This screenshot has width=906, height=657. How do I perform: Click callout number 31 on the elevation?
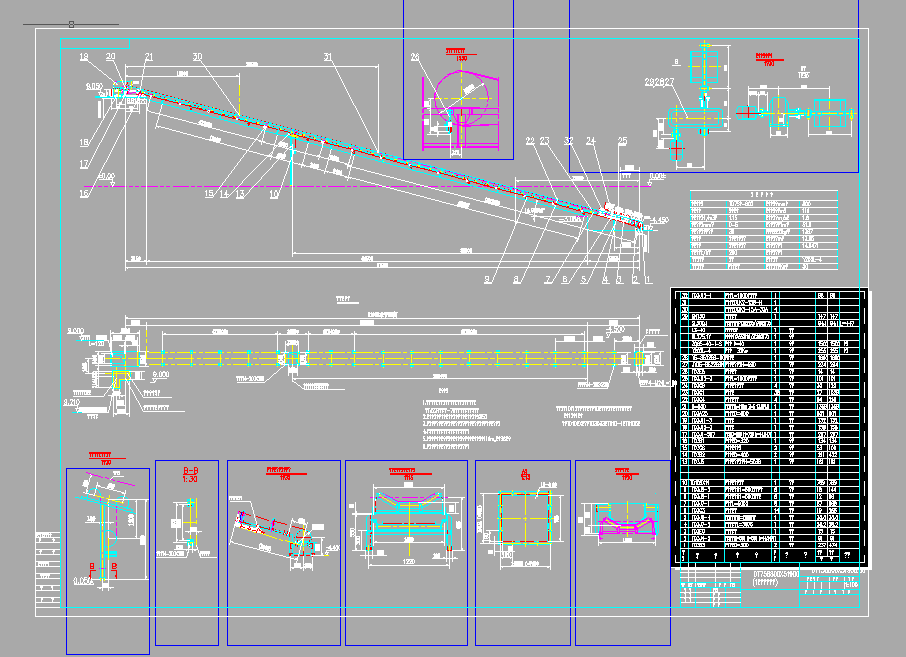(x=328, y=57)
